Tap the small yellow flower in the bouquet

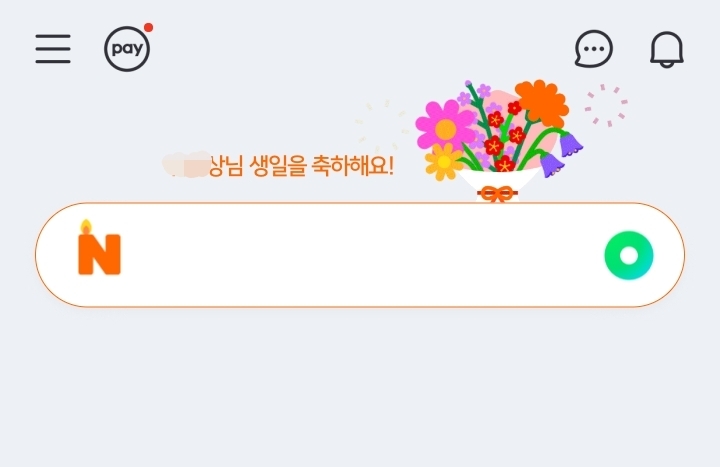click(x=443, y=162)
